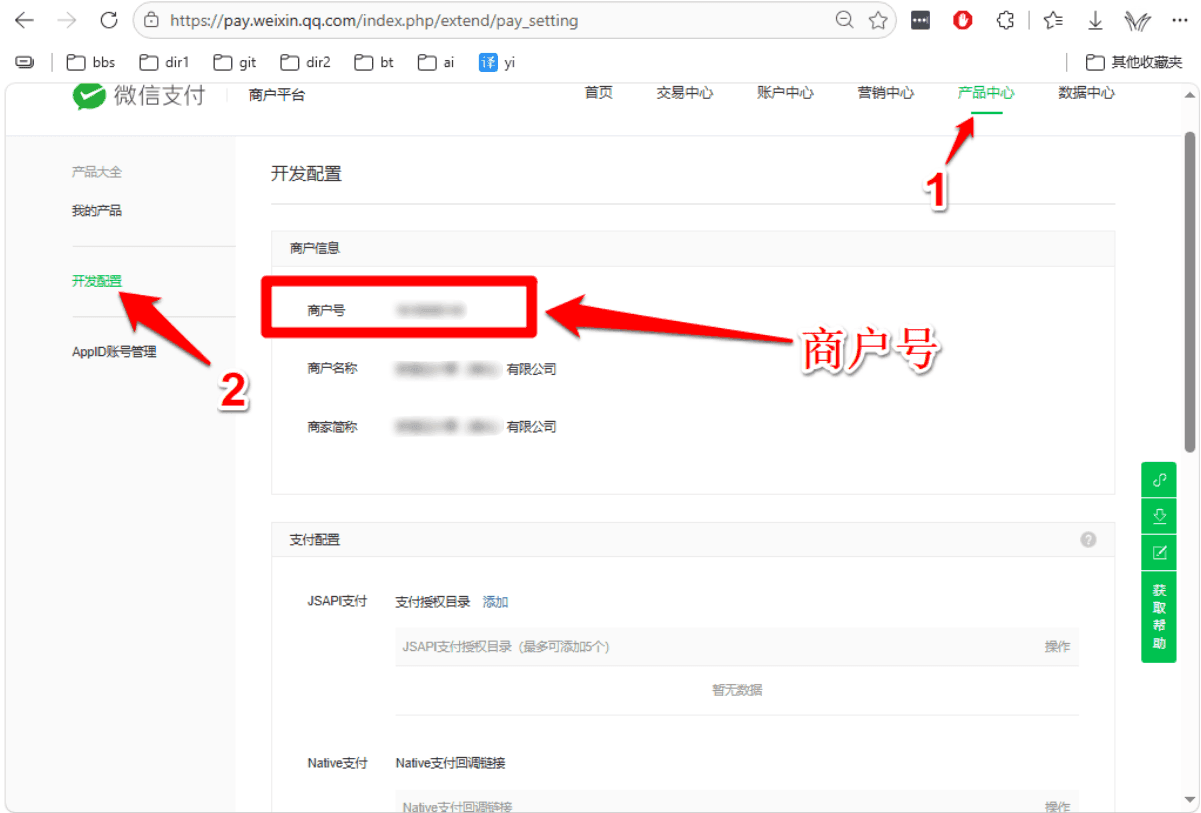
Task: Open the 数据中心 nav tab
Action: pos(1086,93)
